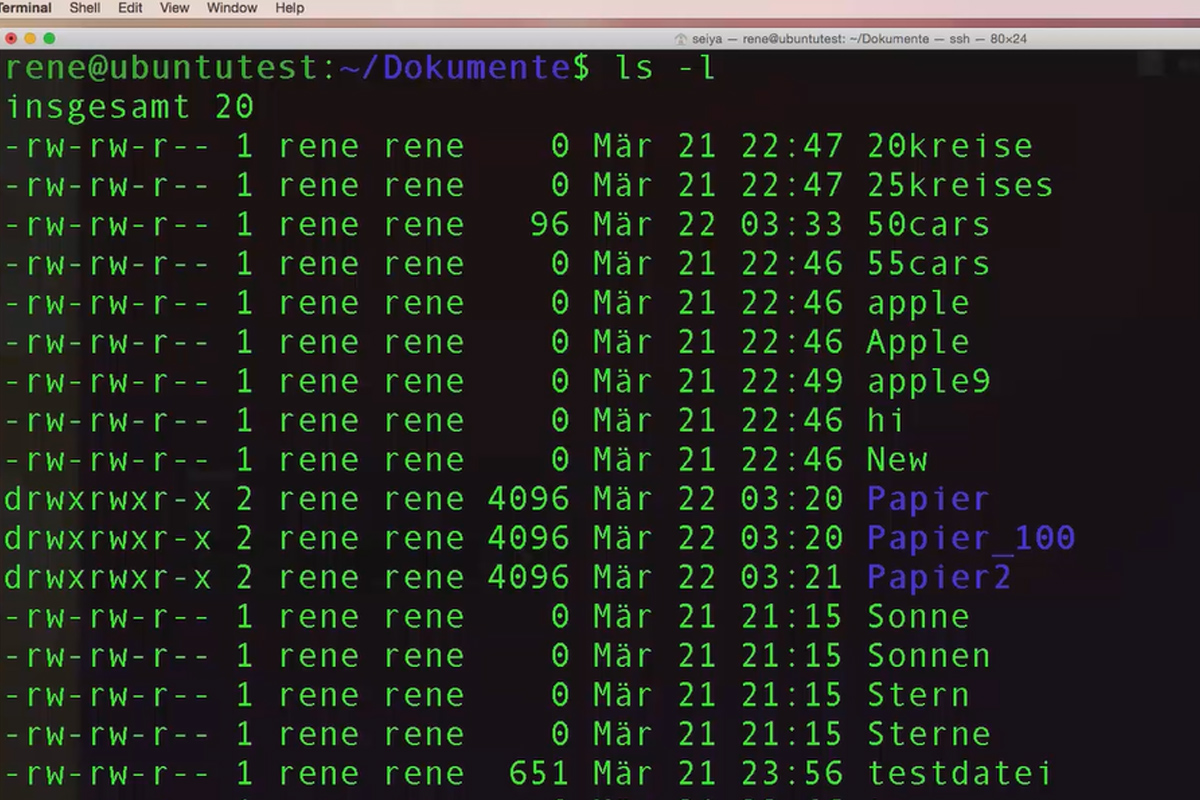Open the View menu
Viewport: 1200px width, 800px height.
point(174,8)
